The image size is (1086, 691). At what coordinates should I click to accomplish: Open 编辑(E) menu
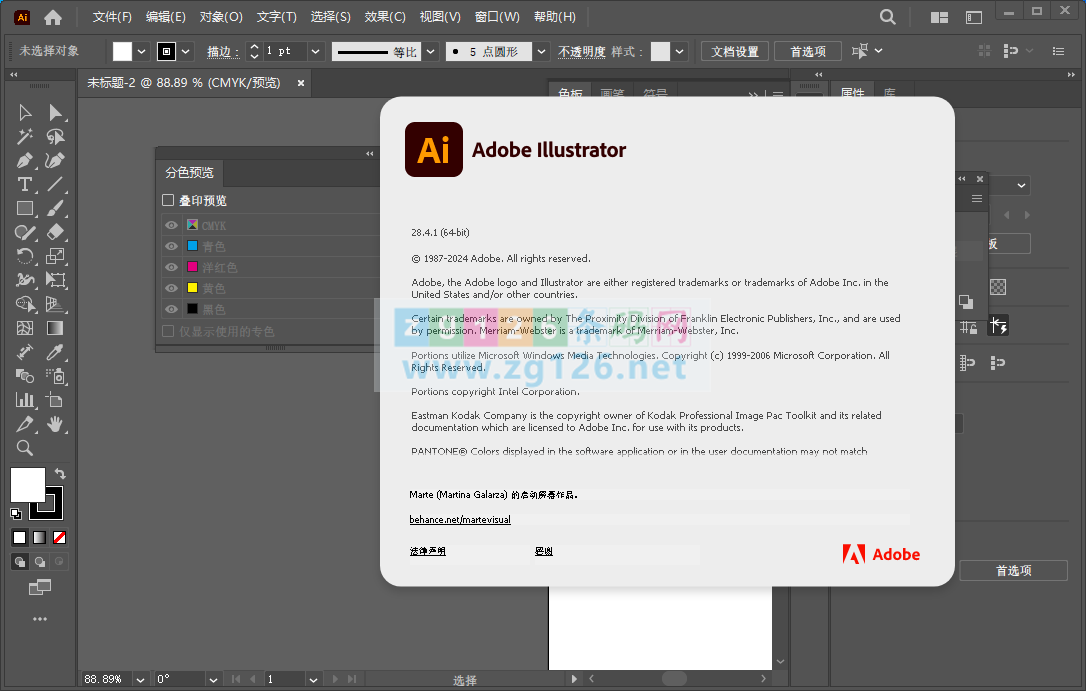166,17
